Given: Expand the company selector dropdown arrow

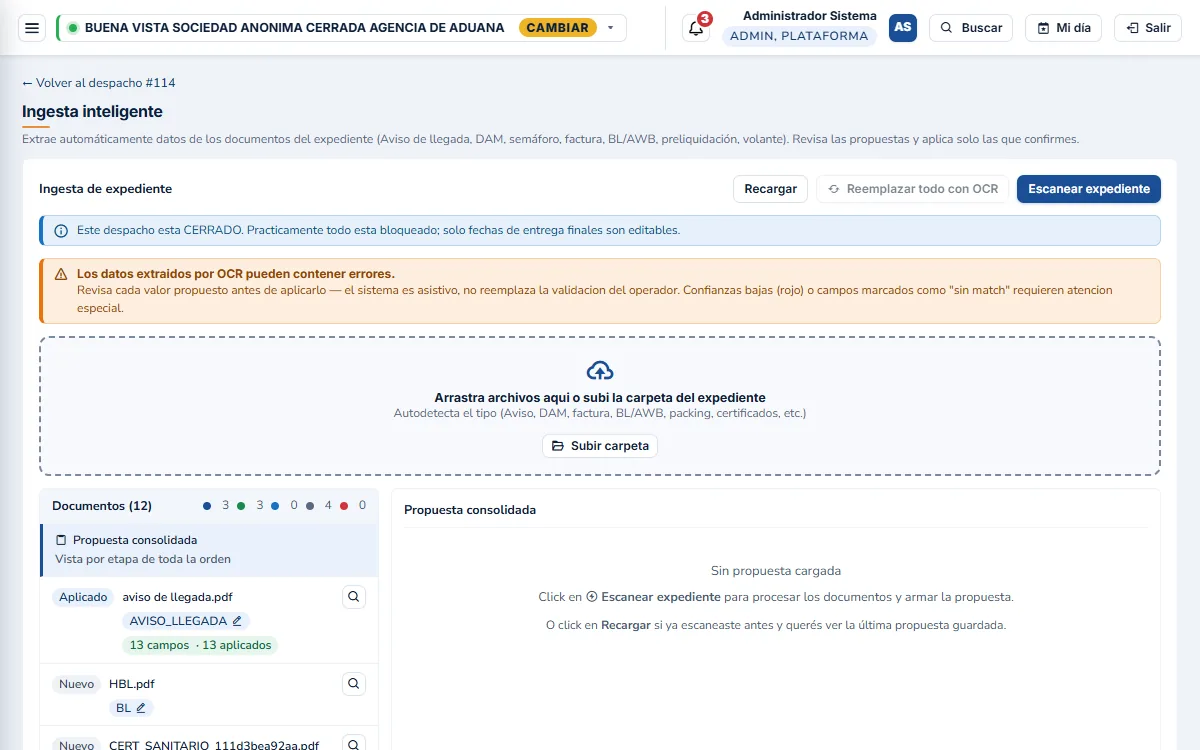Looking at the screenshot, I should coord(611,28).
